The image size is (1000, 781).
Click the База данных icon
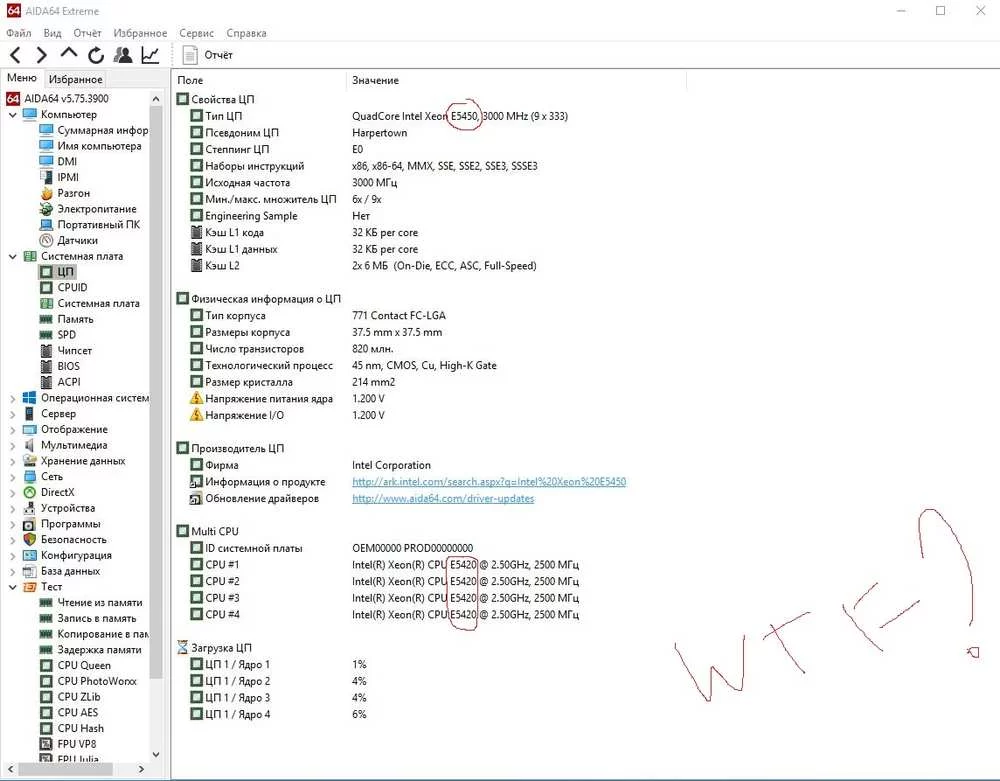(x=29, y=571)
